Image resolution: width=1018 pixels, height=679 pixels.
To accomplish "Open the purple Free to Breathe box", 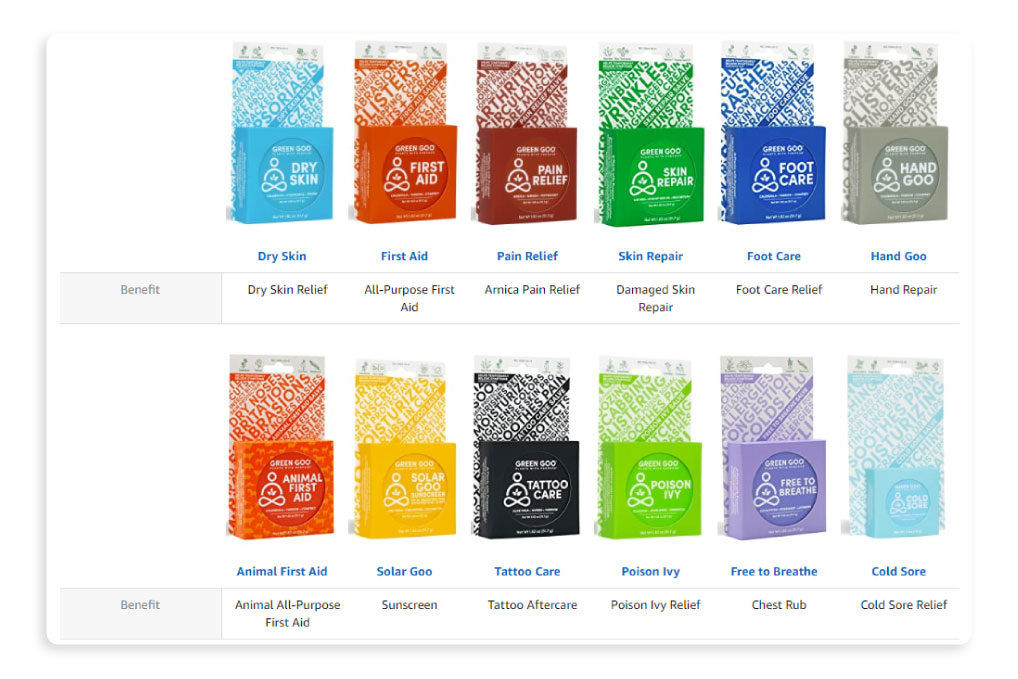I will point(773,448).
